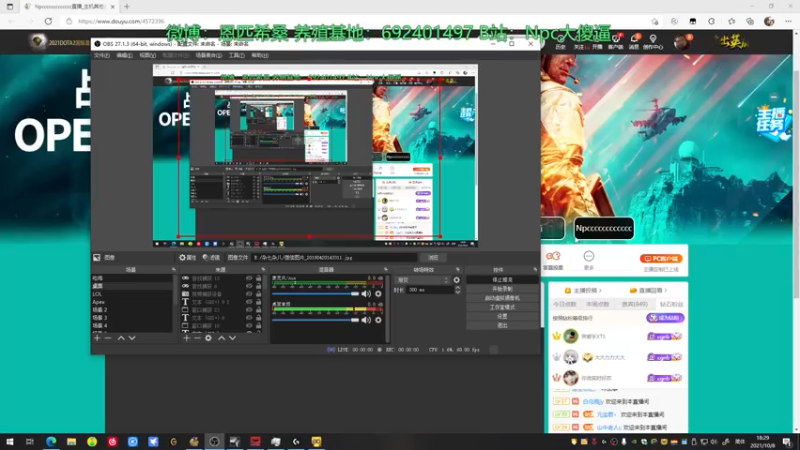
Task: Move selected source down in Sources panel
Action: pos(233,338)
